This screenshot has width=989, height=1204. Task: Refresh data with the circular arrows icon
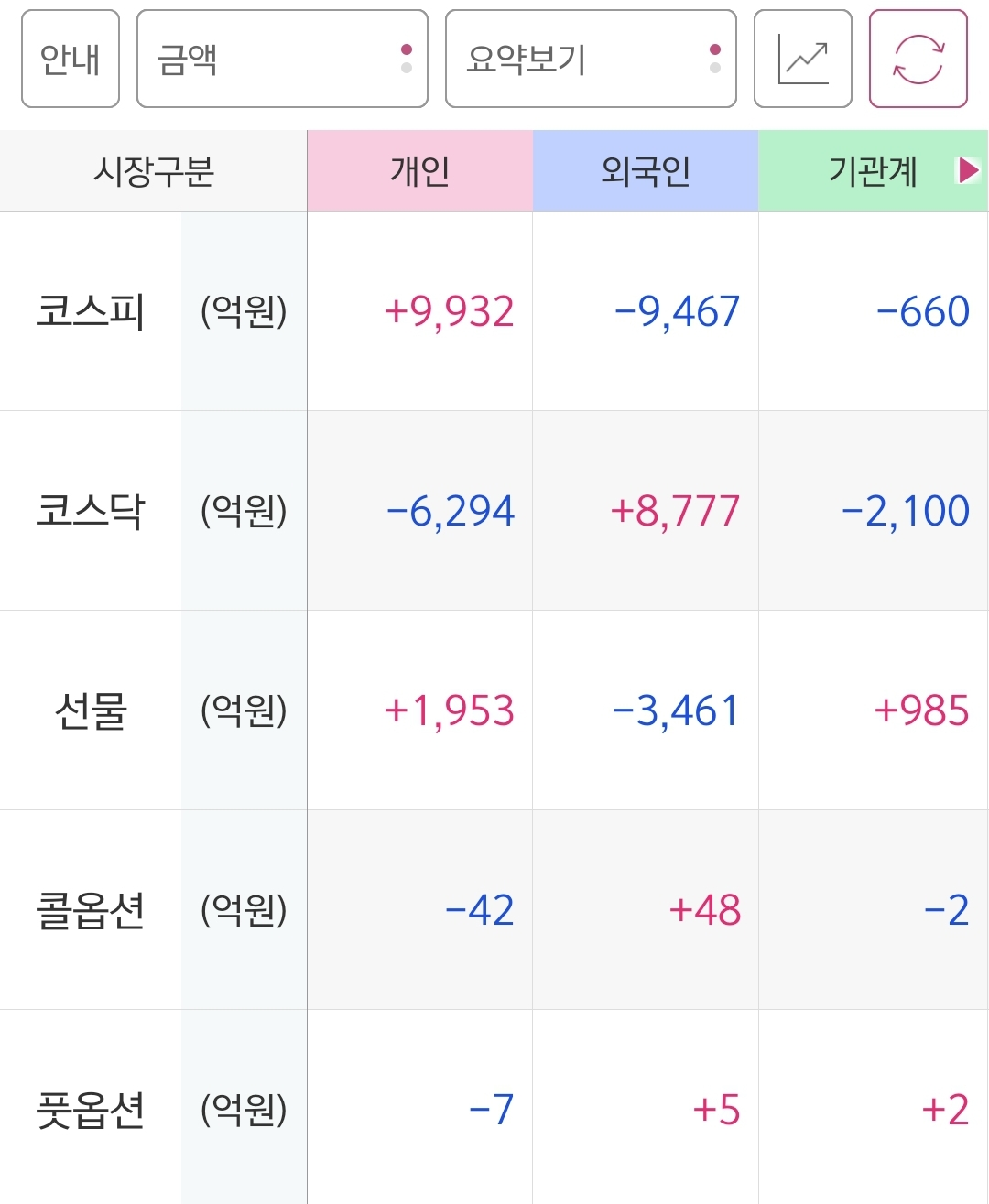[x=918, y=59]
